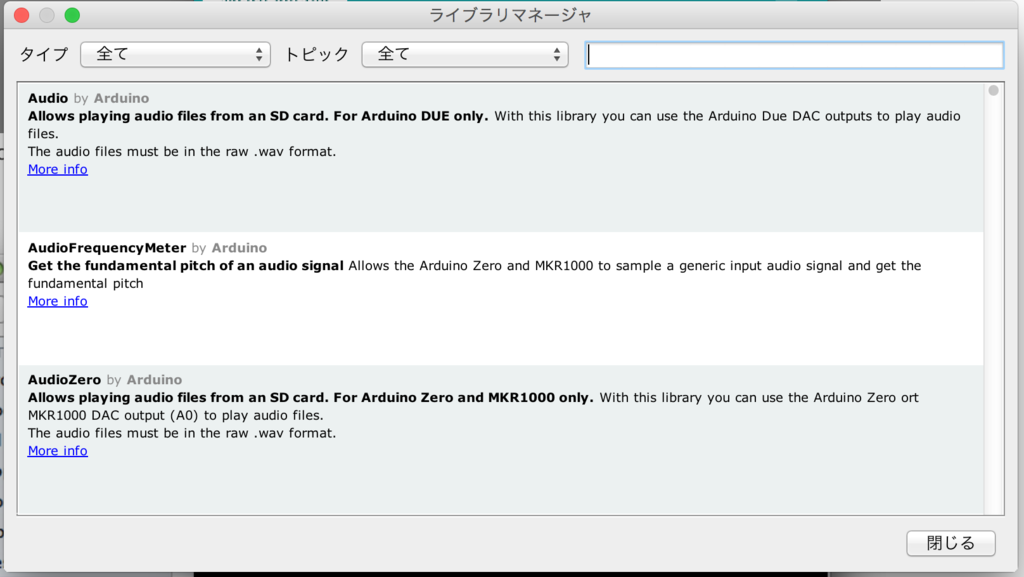Click the タイプ label
The width and height of the screenshot is (1024, 577).
(x=44, y=54)
